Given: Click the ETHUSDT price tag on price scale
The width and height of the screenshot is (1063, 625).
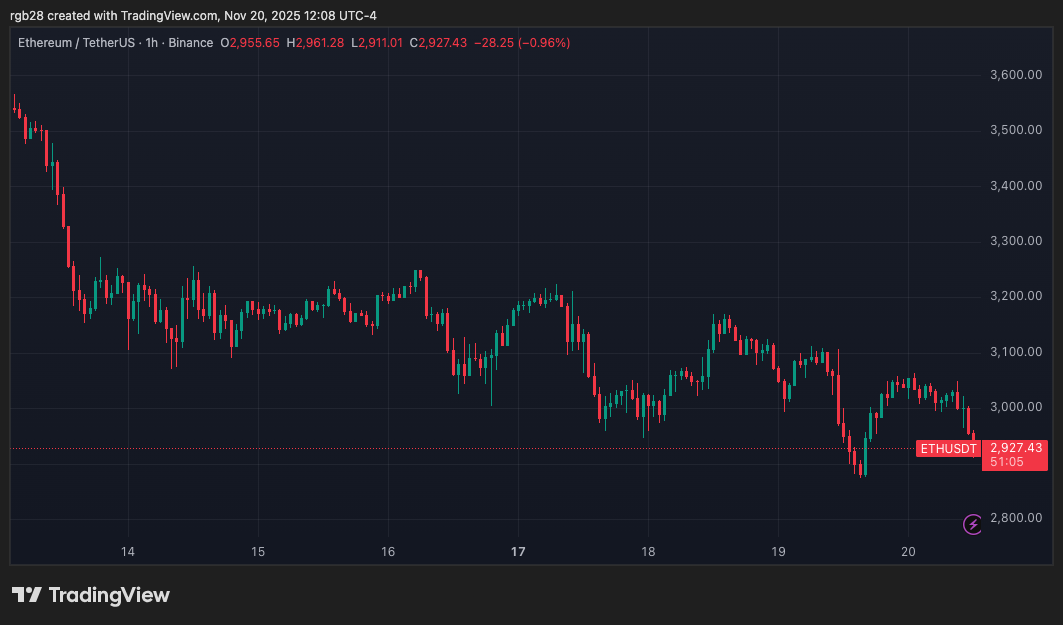Looking at the screenshot, I should [947, 448].
